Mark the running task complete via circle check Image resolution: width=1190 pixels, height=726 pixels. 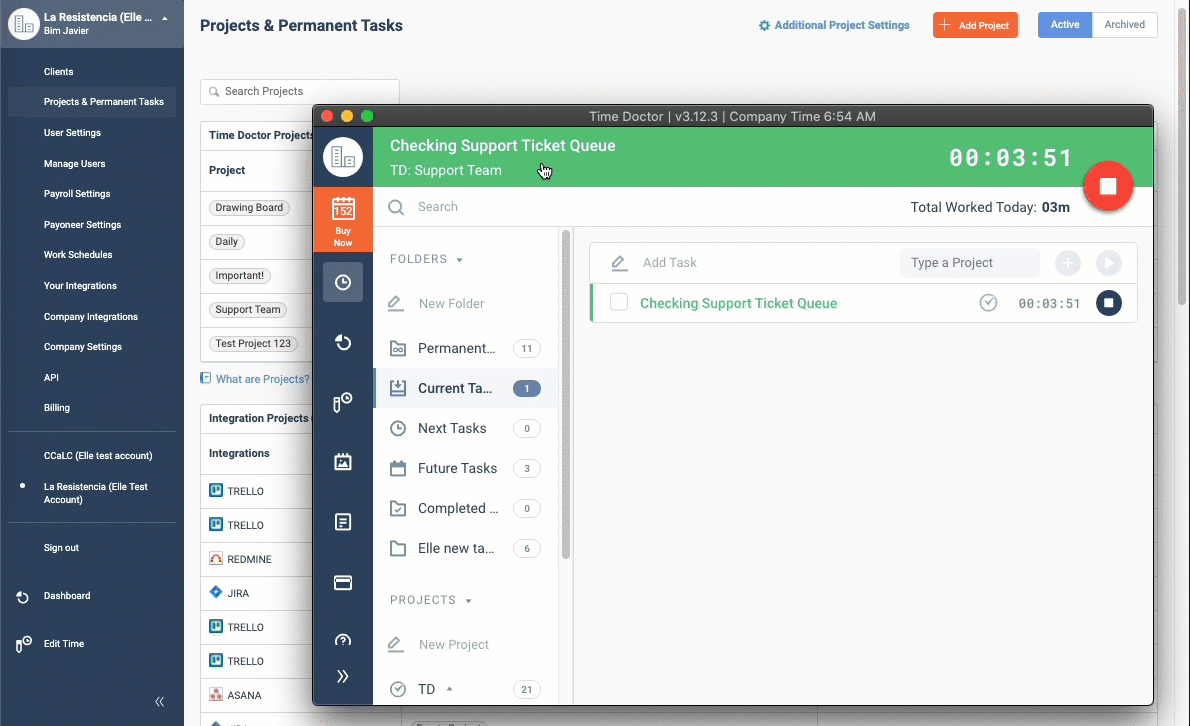click(988, 302)
